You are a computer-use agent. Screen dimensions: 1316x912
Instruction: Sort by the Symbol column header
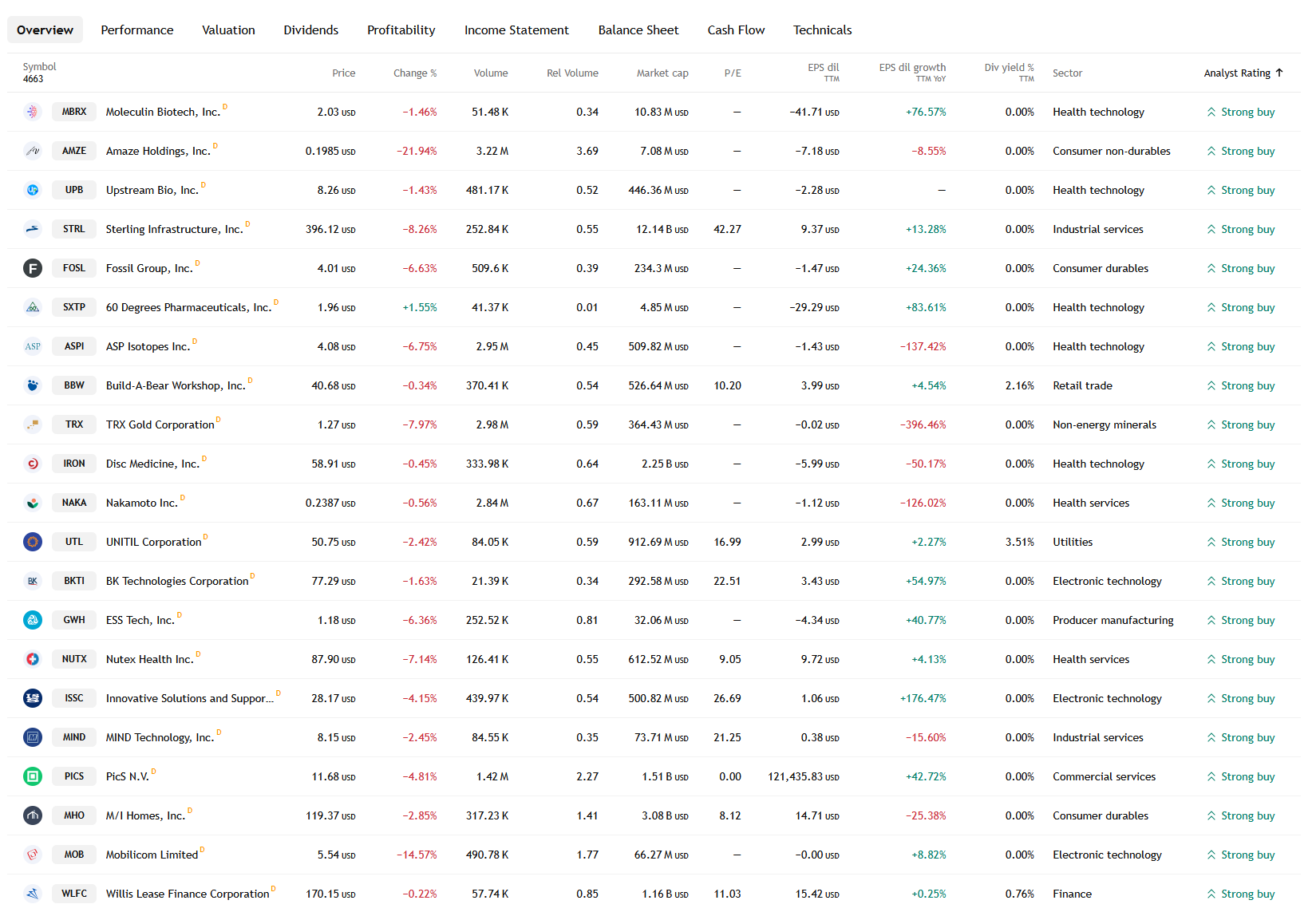pyautogui.click(x=40, y=67)
